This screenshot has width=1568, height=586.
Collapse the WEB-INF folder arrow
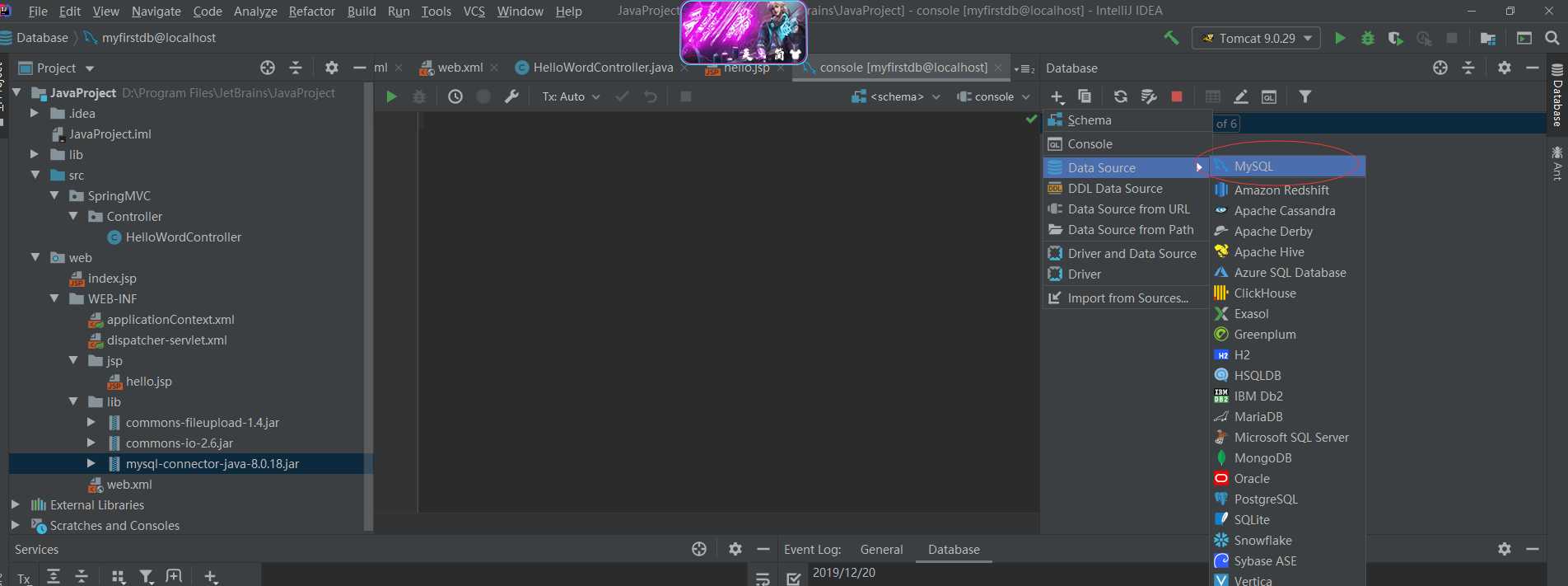tap(54, 298)
